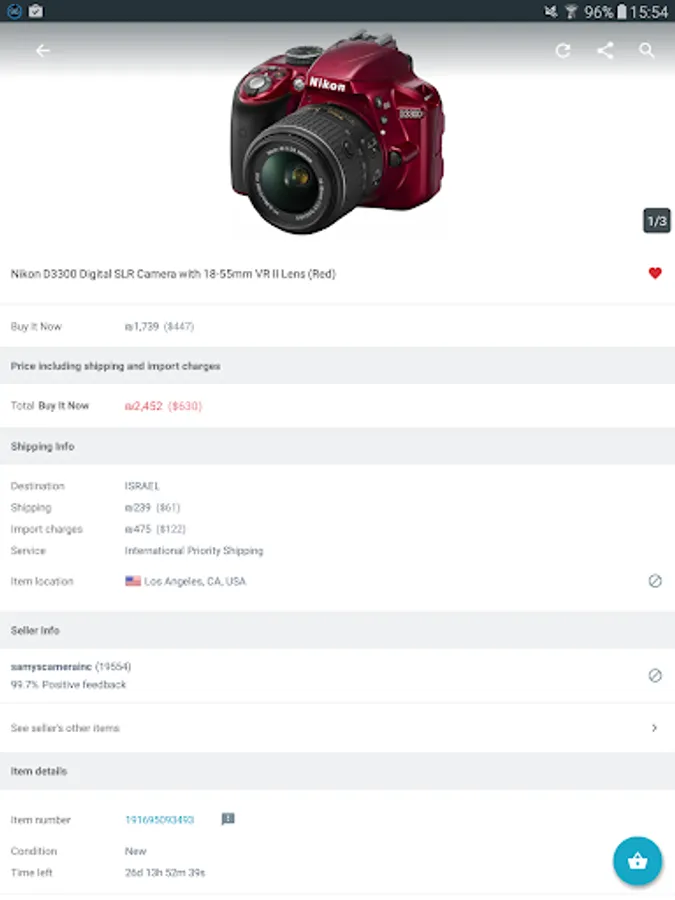675x900 pixels.
Task: Tap the Total Buy It Now price
Action: pos(164,406)
